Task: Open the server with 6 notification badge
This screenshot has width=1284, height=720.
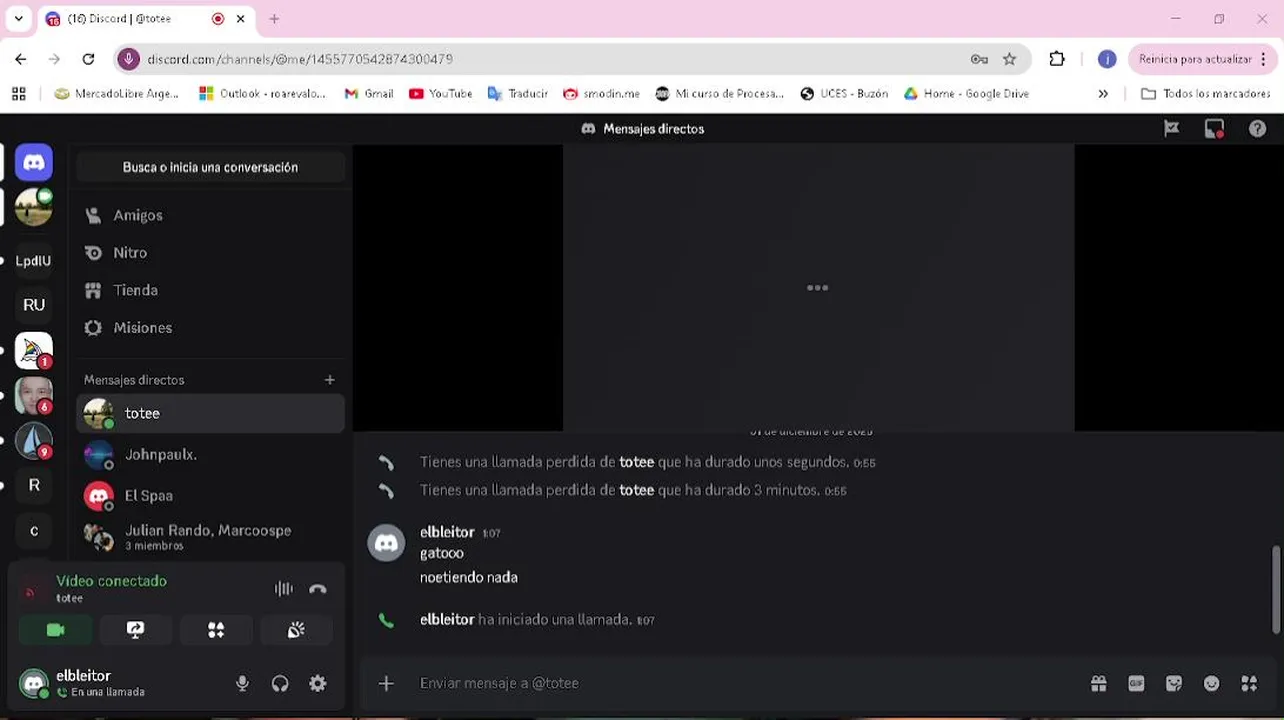Action: pos(34,395)
